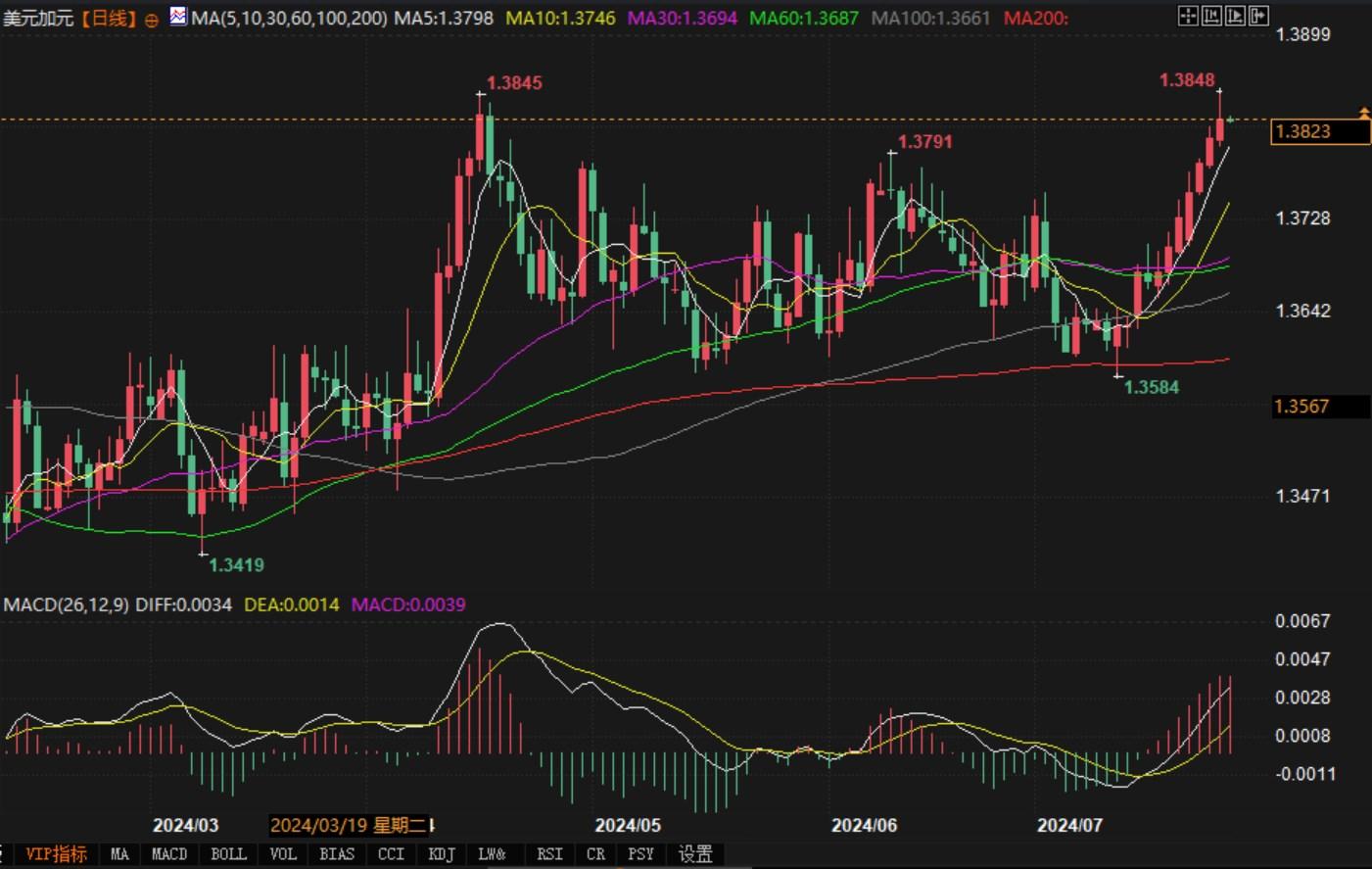
Task: Open the 日线 period selector
Action: [x=109, y=19]
